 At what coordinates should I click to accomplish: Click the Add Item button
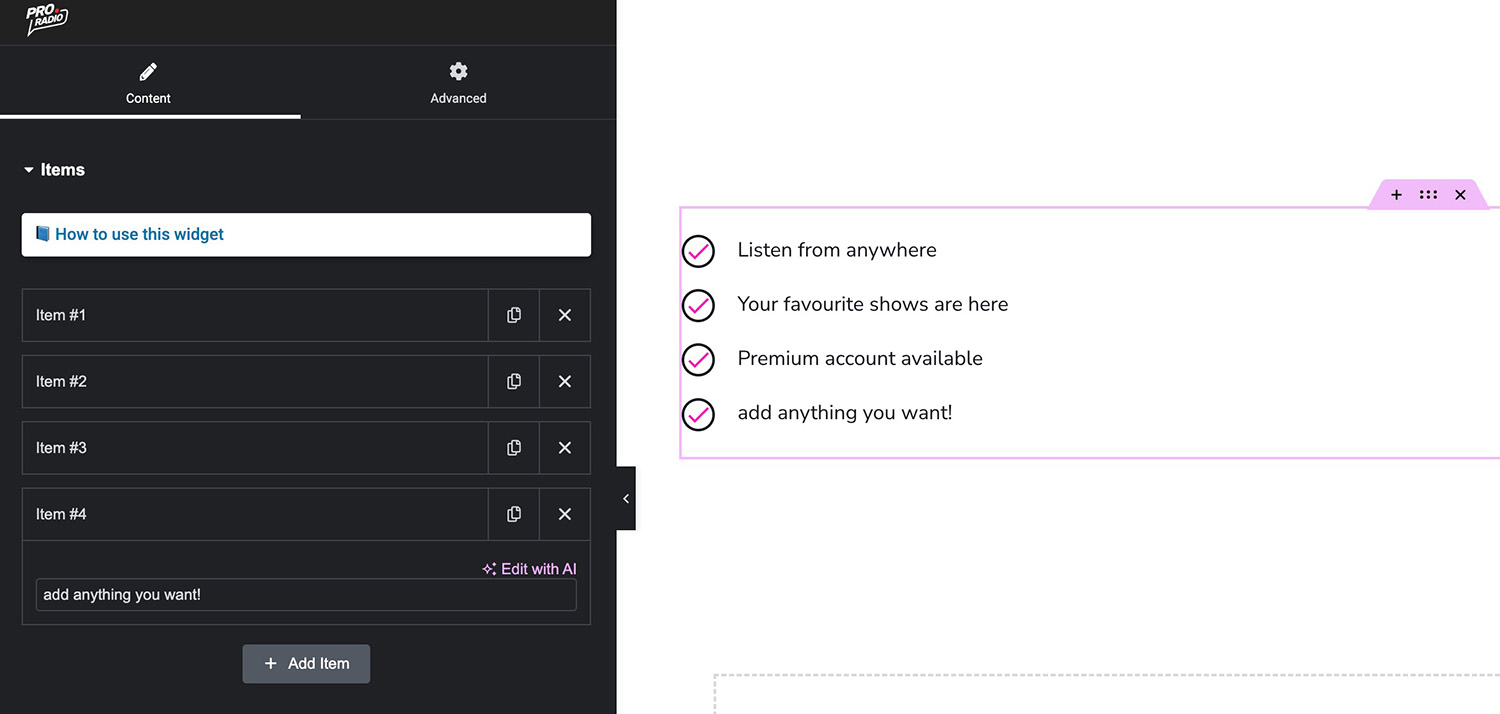point(306,664)
